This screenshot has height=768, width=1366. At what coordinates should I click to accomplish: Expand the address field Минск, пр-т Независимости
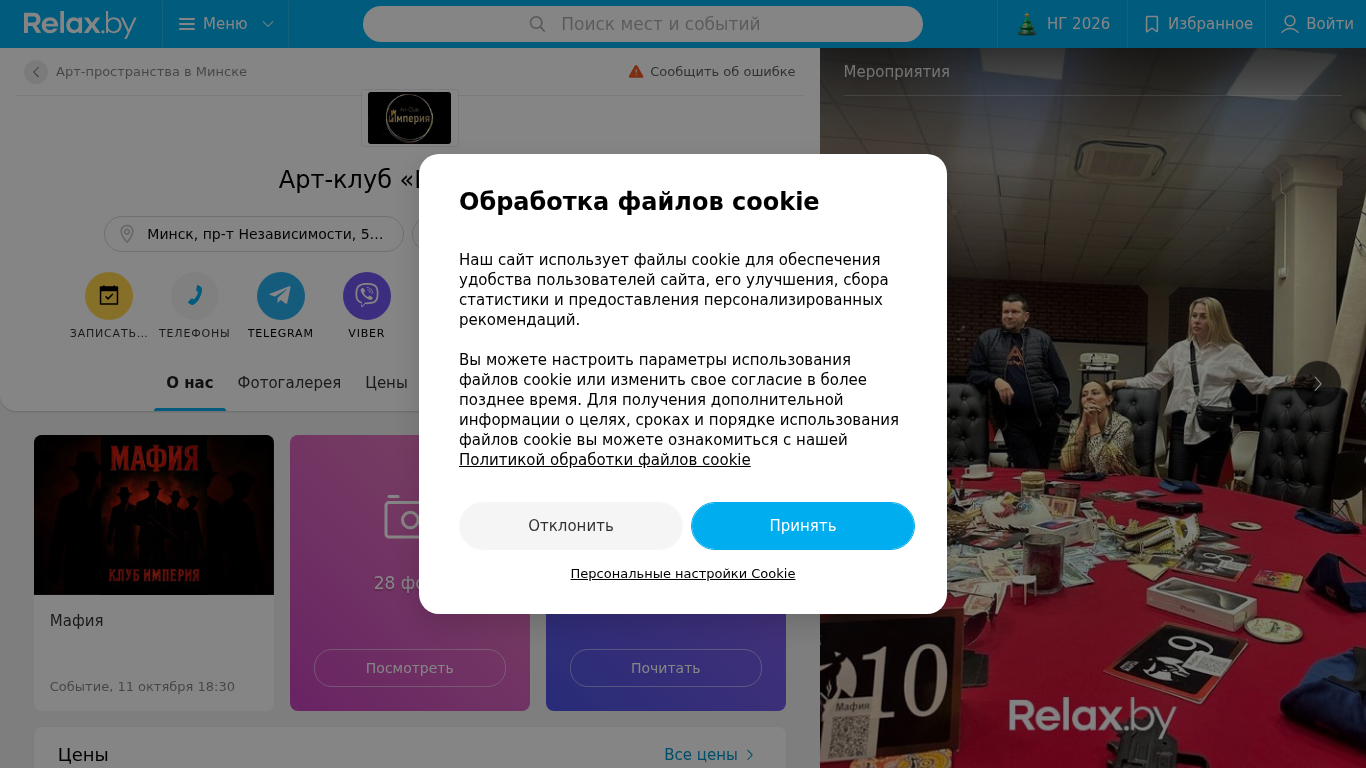254,234
